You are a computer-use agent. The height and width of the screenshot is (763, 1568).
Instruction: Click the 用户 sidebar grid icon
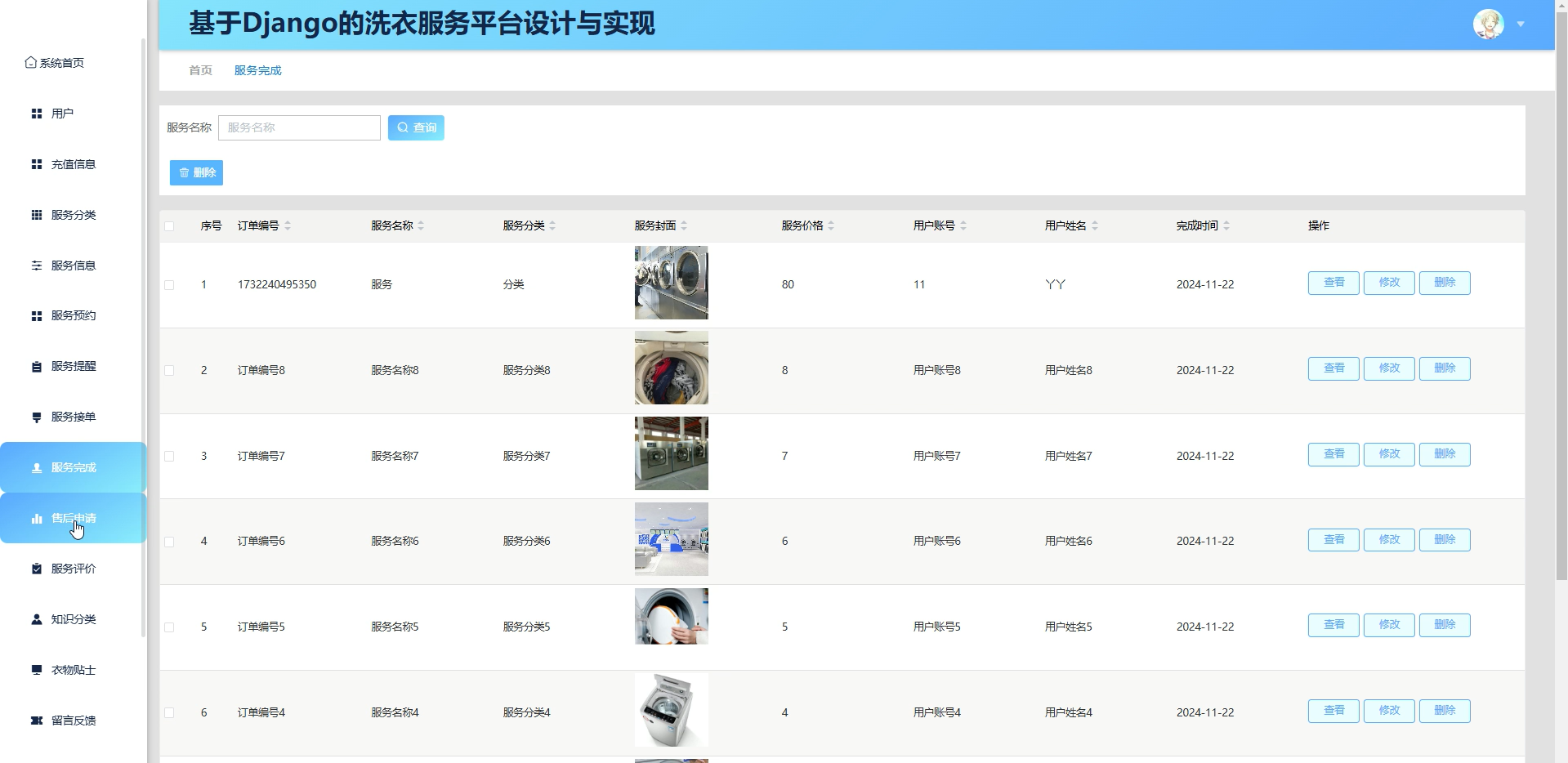(x=37, y=114)
